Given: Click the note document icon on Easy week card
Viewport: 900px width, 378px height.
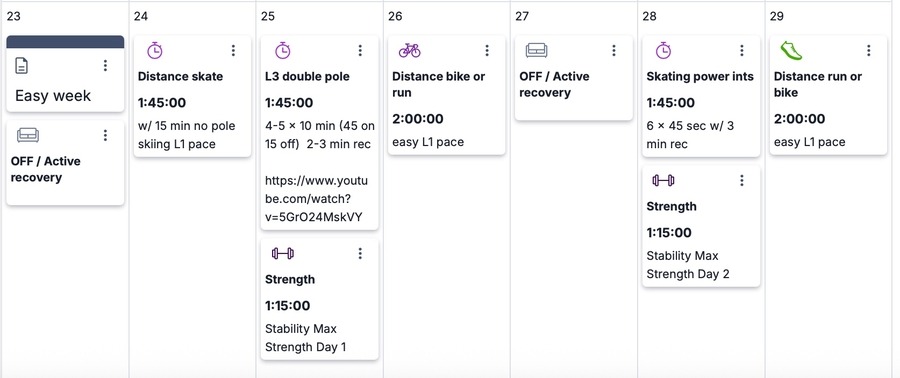Looking at the screenshot, I should [21, 66].
